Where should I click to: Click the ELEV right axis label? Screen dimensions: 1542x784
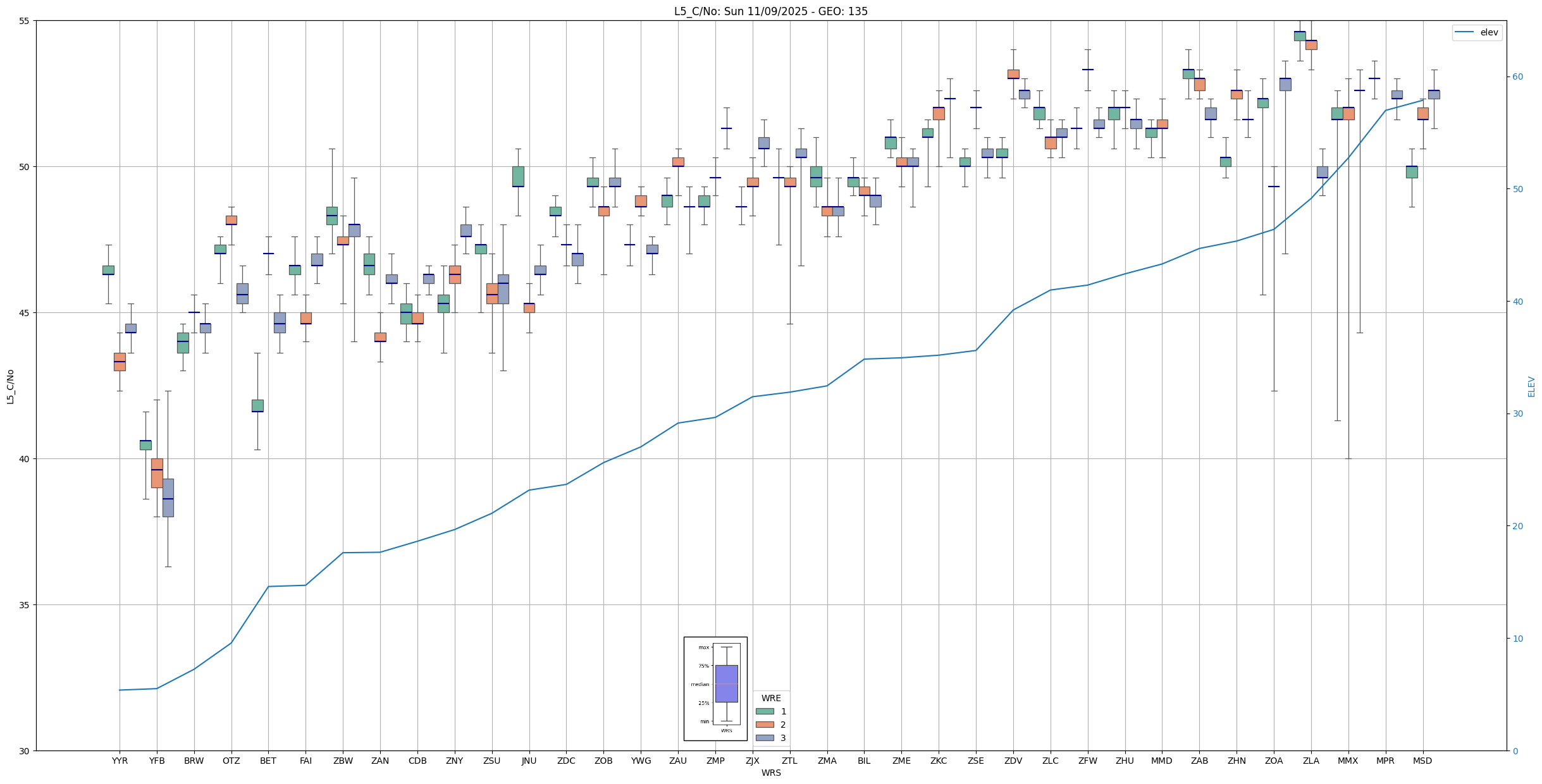coord(1531,386)
